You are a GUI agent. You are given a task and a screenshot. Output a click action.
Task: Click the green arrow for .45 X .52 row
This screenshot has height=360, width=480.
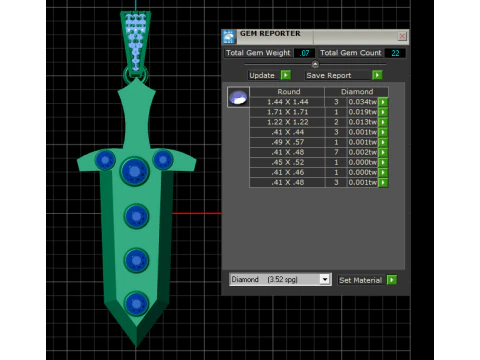click(383, 162)
